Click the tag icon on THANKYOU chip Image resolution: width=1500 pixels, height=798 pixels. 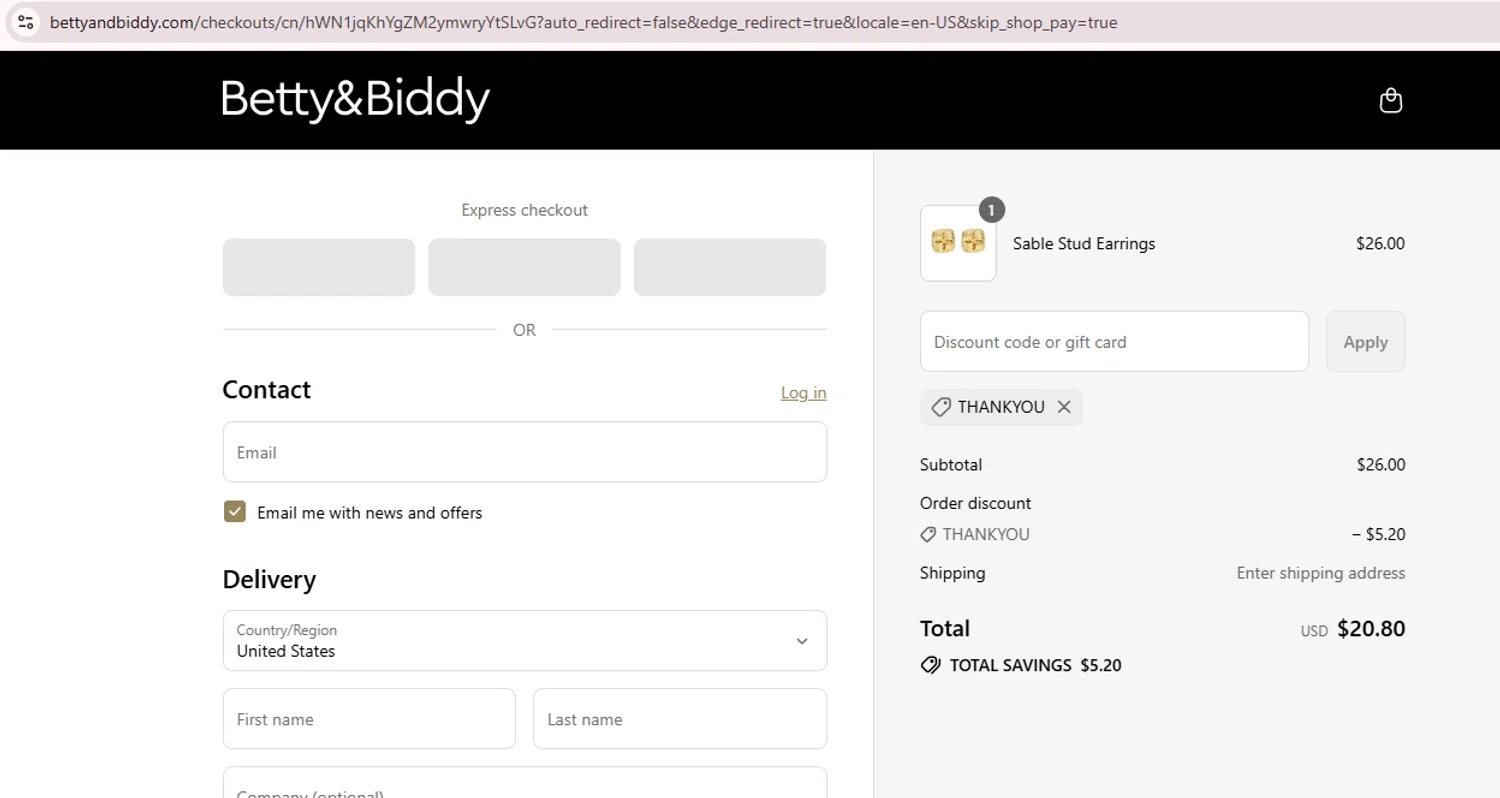coord(940,407)
